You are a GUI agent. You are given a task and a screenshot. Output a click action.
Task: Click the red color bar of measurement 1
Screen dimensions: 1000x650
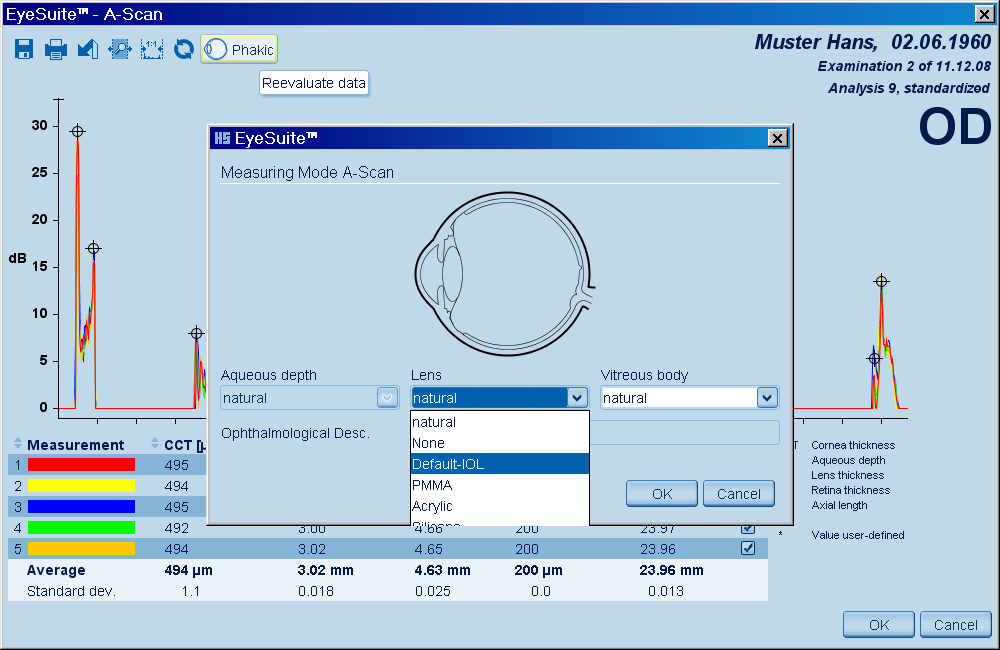(x=81, y=465)
